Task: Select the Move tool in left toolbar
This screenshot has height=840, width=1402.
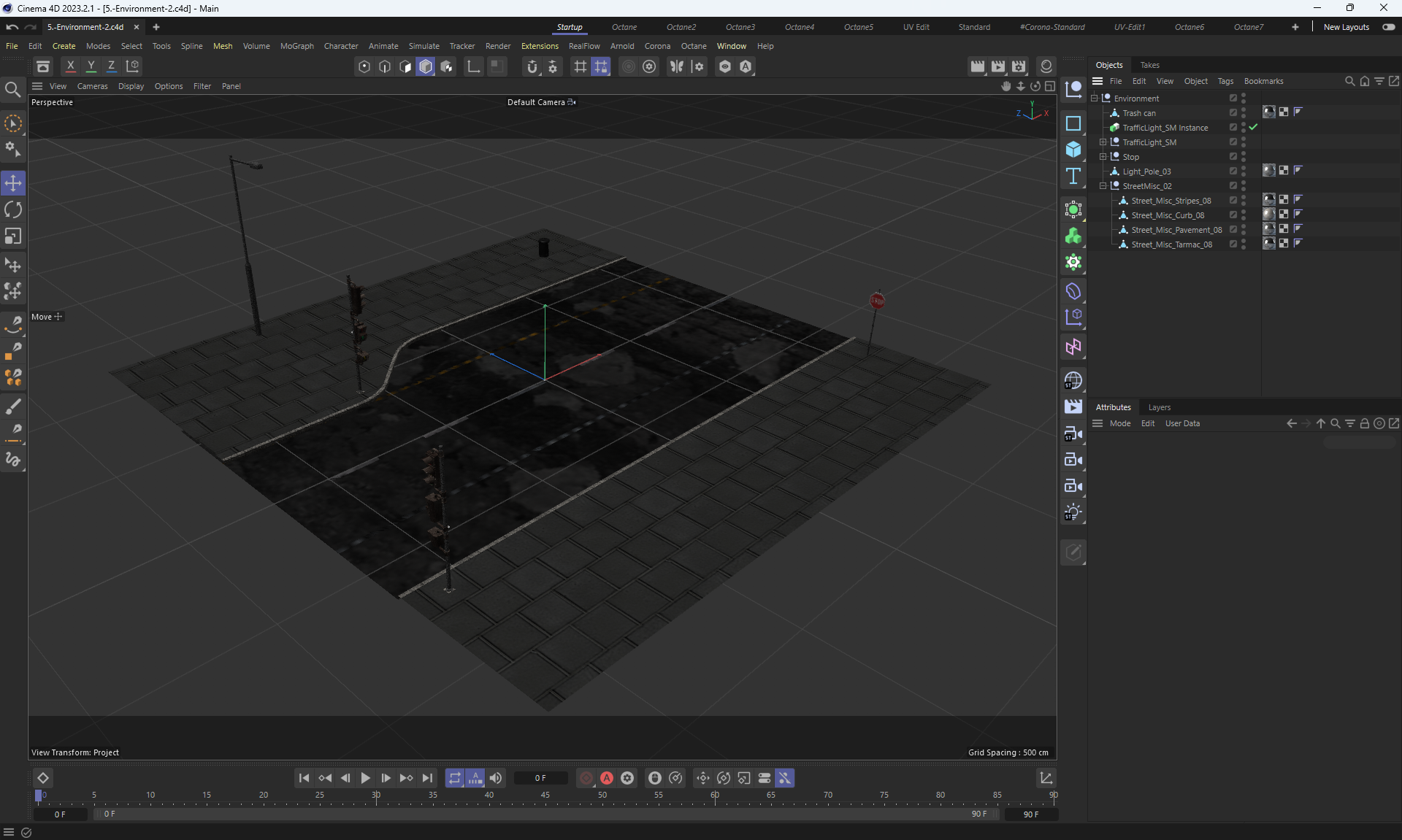Action: (13, 182)
